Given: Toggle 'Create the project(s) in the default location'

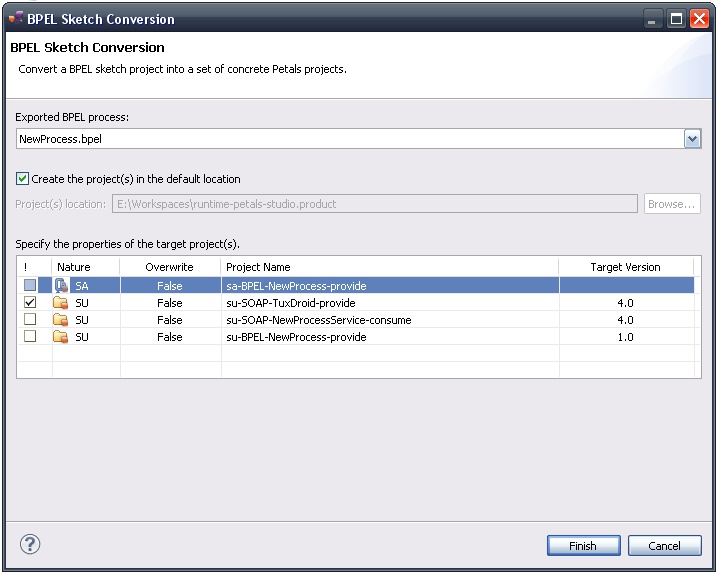Looking at the screenshot, I should (23, 179).
